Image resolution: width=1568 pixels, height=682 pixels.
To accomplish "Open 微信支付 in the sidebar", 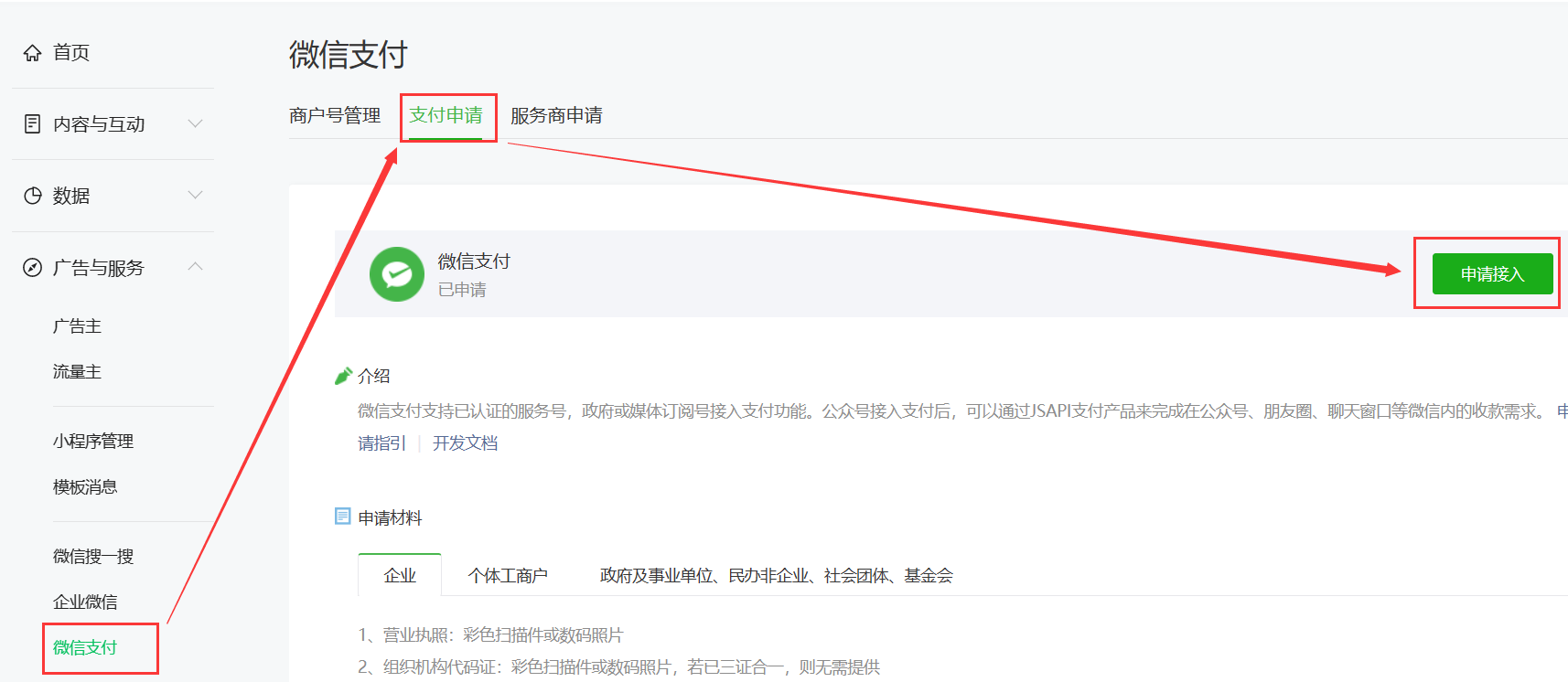I will (85, 648).
